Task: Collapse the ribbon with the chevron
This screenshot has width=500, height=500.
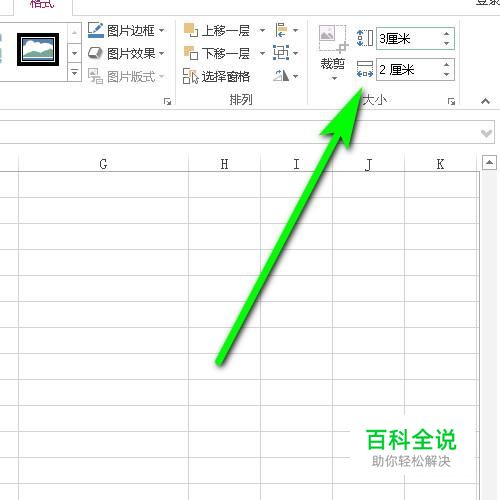Action: (x=485, y=101)
